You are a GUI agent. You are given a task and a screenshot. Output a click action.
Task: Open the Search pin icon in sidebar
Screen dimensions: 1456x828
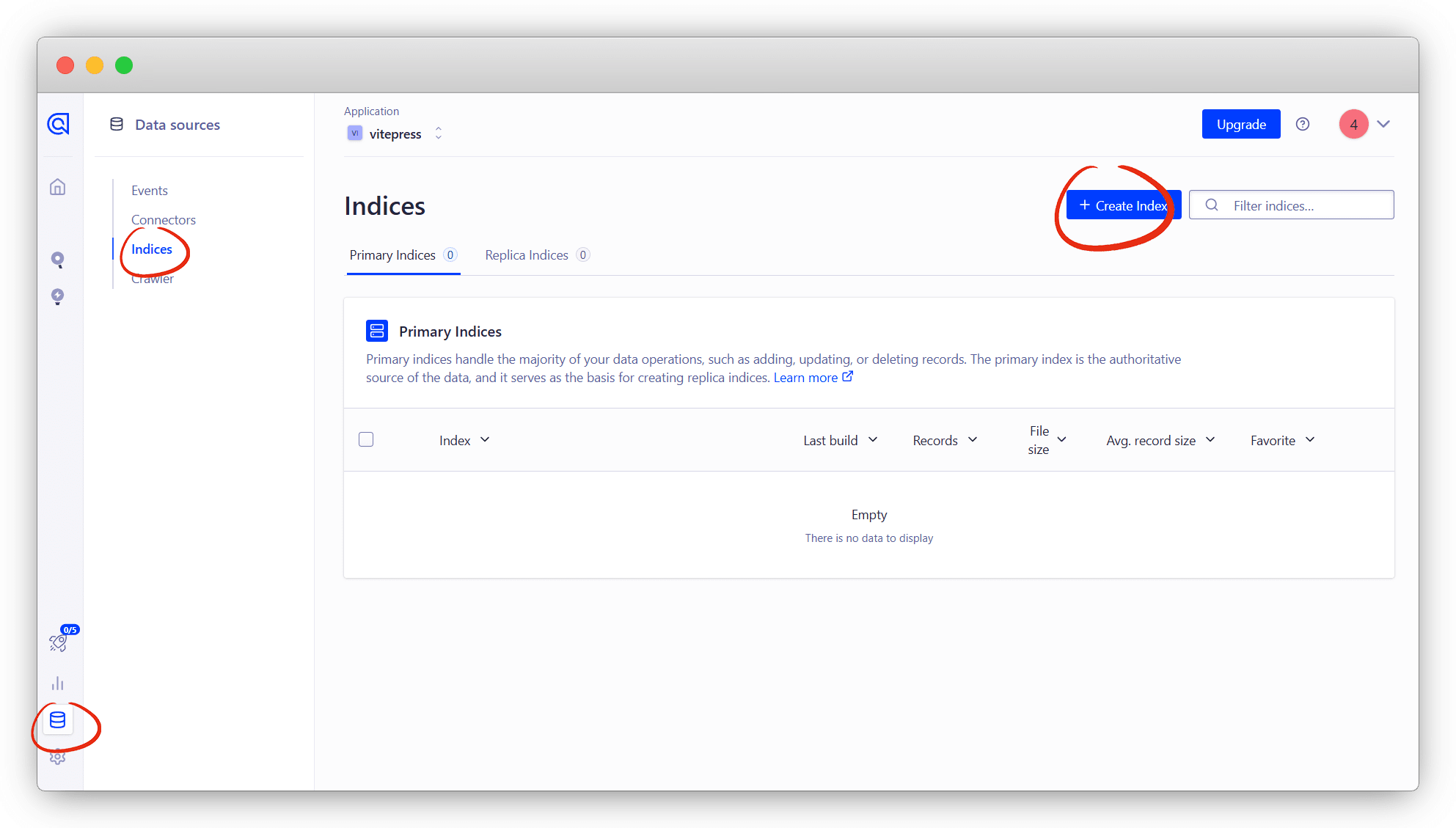(58, 260)
